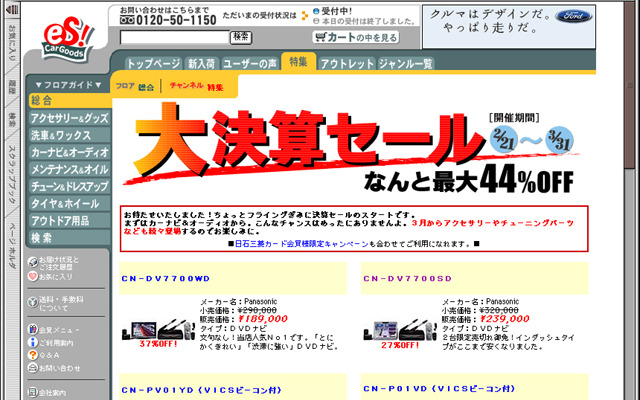
Task: Click the Ford logo in the banner ad
Action: (573, 16)
